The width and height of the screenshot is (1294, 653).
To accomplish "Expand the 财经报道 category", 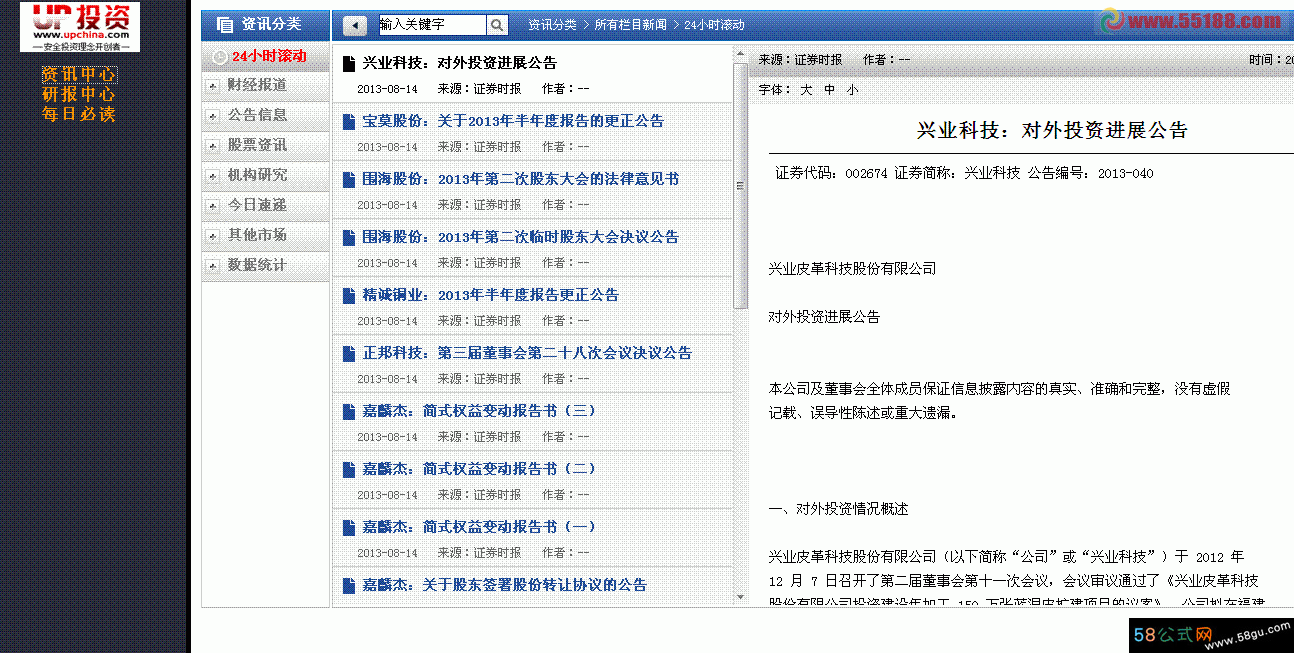I will [x=212, y=86].
